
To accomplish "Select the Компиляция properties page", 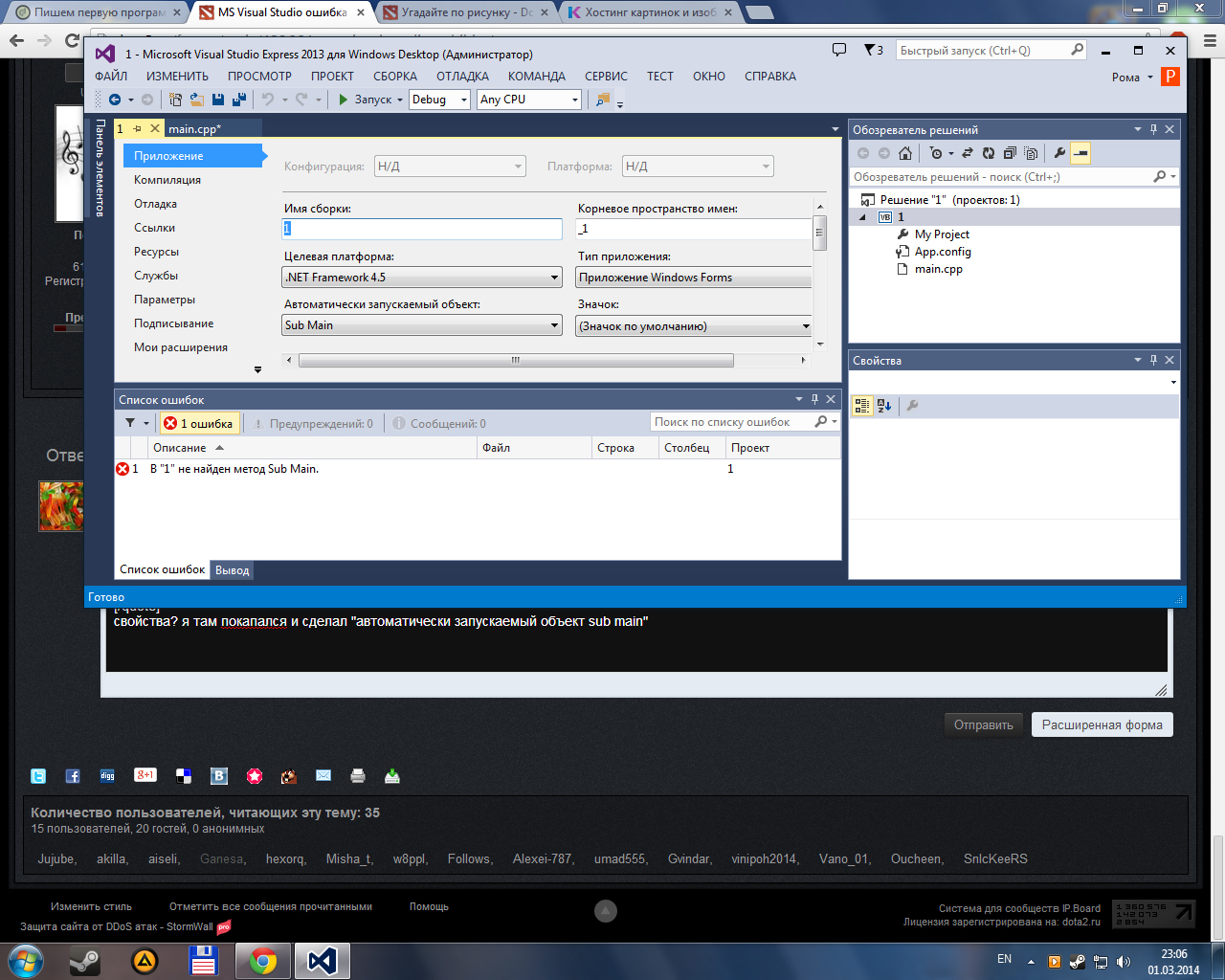I will click(x=167, y=180).
